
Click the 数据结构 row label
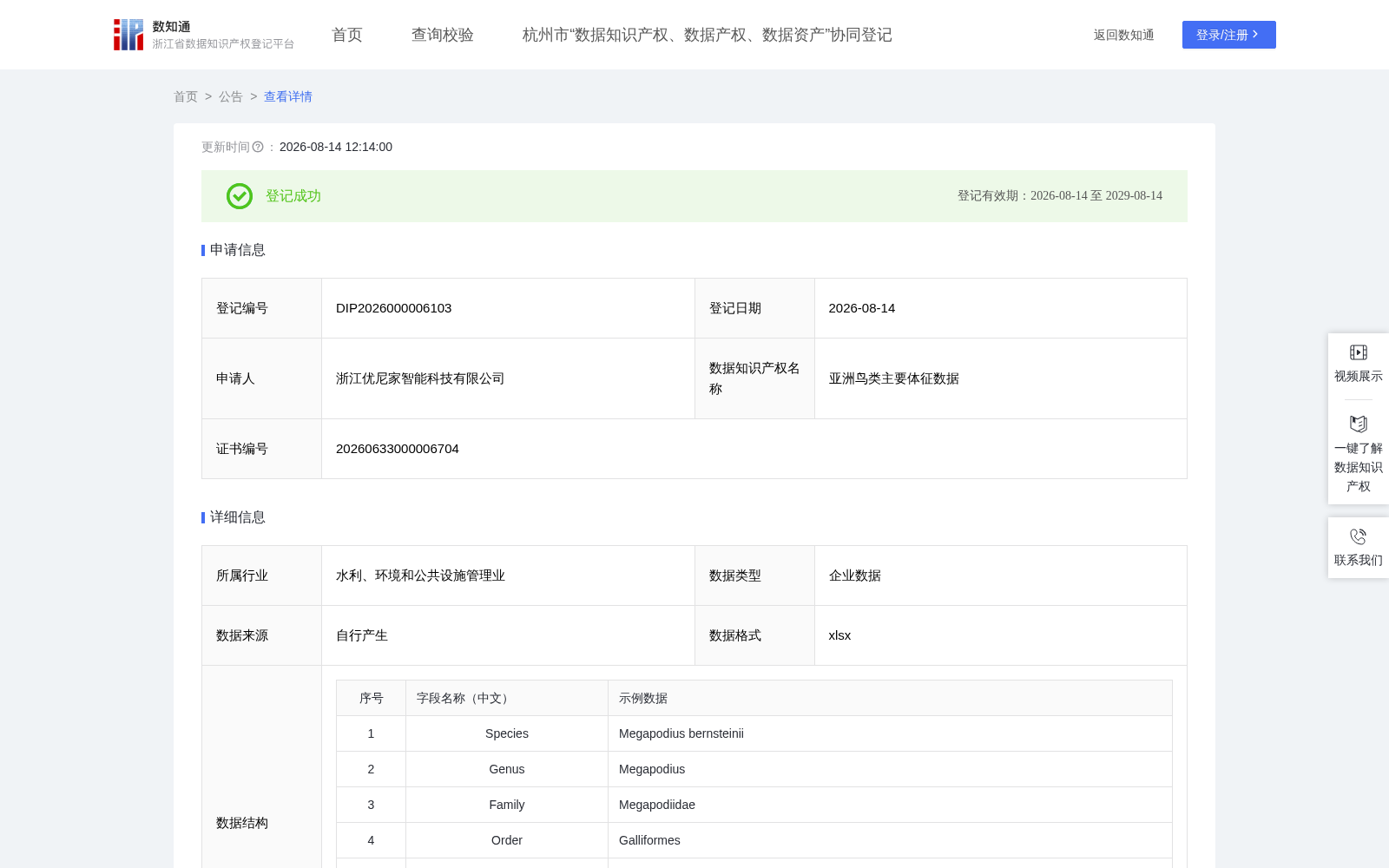coord(242,823)
